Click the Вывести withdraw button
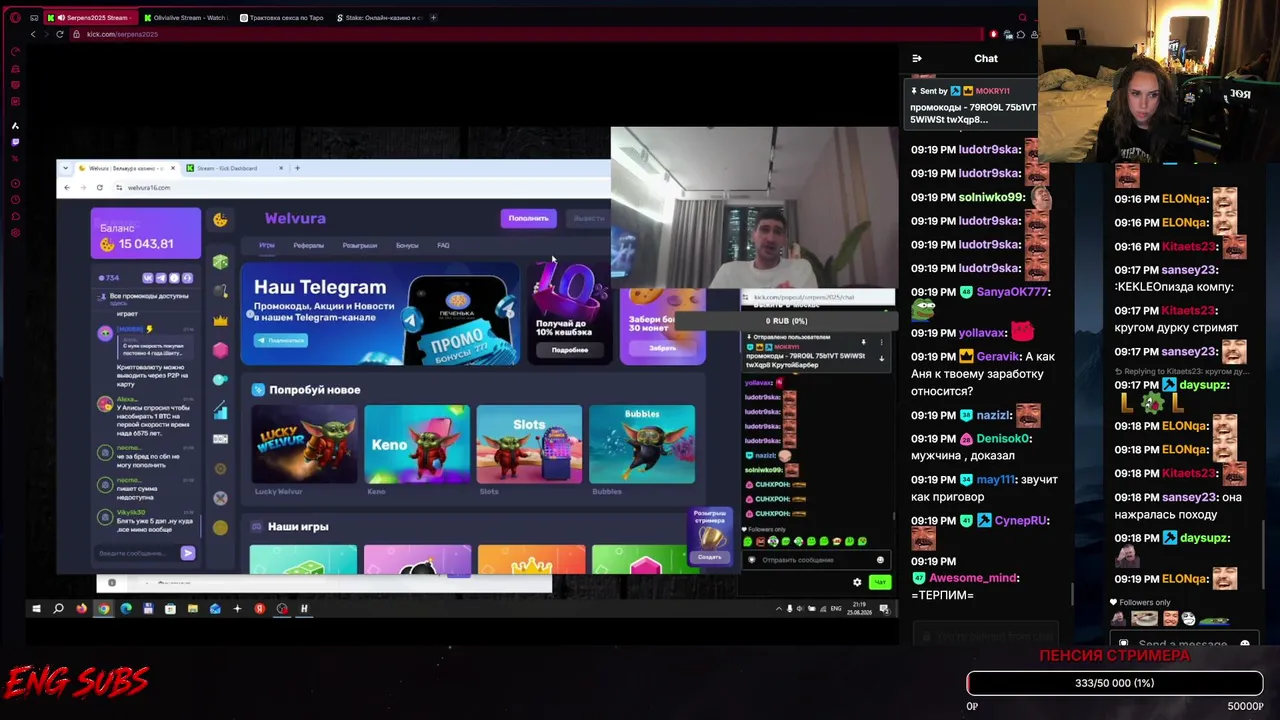 (588, 218)
